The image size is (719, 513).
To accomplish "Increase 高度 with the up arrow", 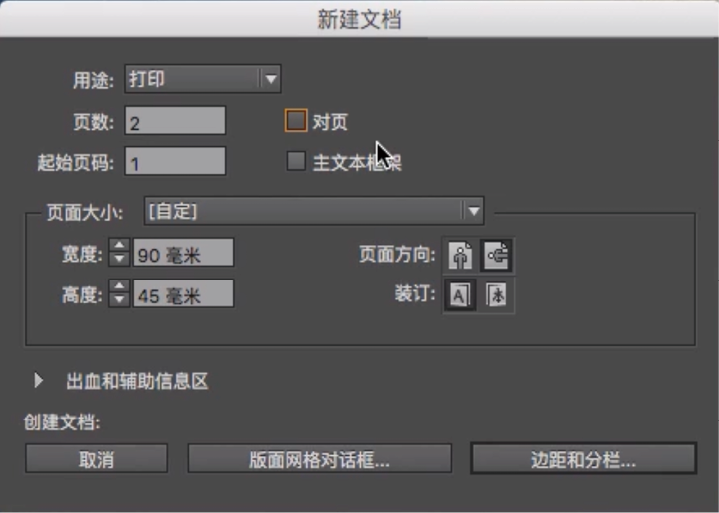I will point(120,287).
